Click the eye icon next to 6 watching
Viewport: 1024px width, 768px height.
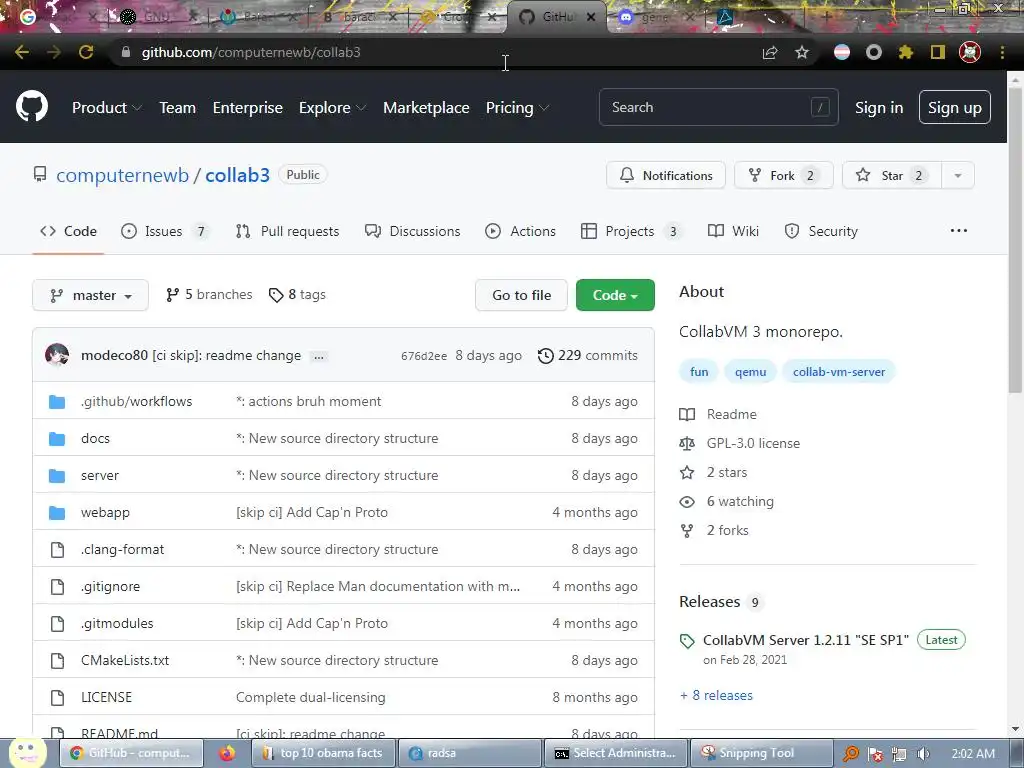point(687,502)
